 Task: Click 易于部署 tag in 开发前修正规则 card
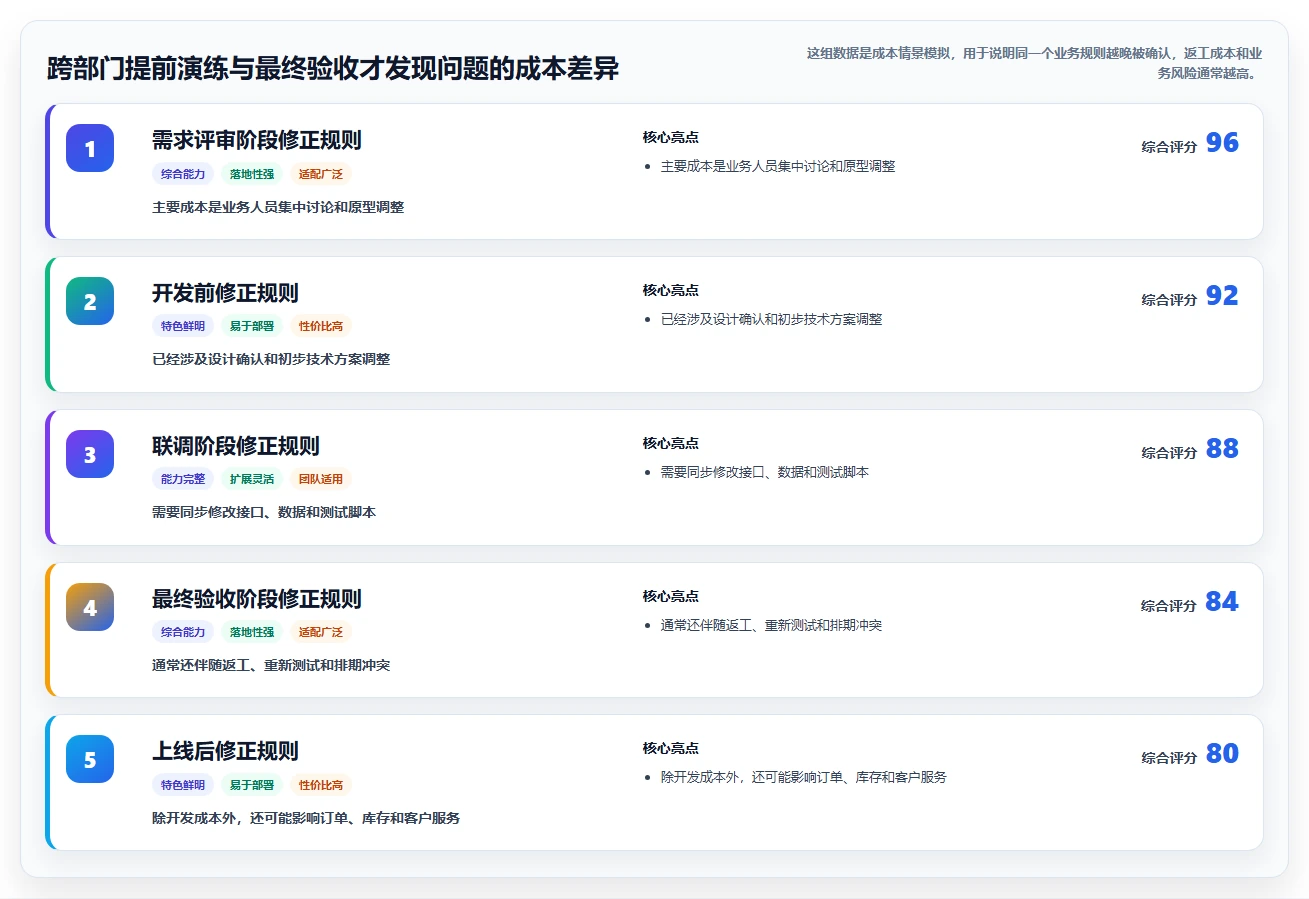(x=252, y=326)
